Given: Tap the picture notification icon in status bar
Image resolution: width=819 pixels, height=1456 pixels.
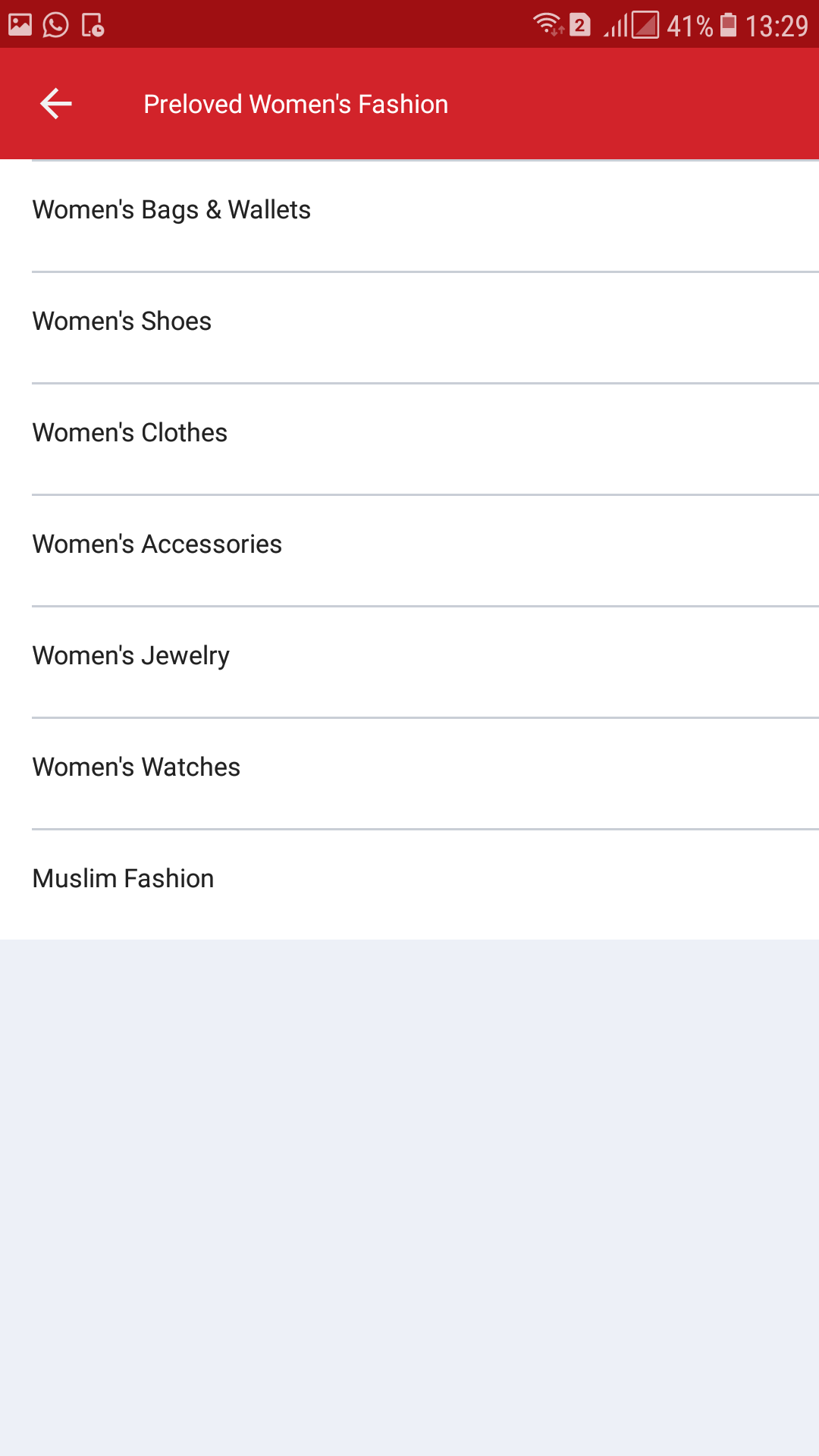Looking at the screenshot, I should [x=20, y=25].
